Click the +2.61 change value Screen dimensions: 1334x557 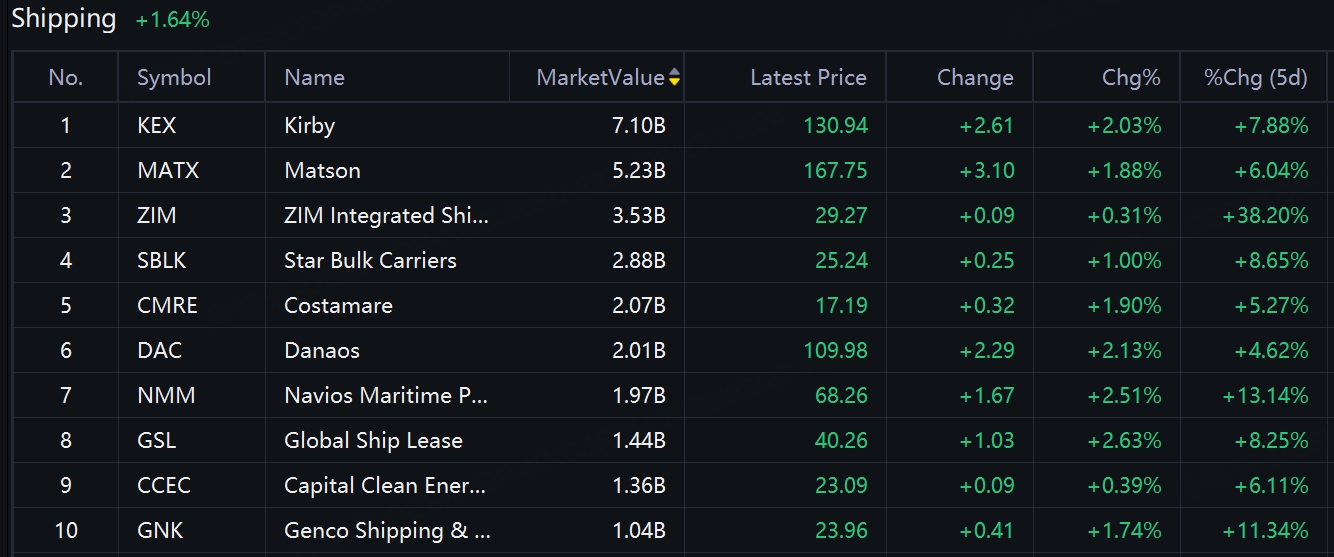point(987,125)
